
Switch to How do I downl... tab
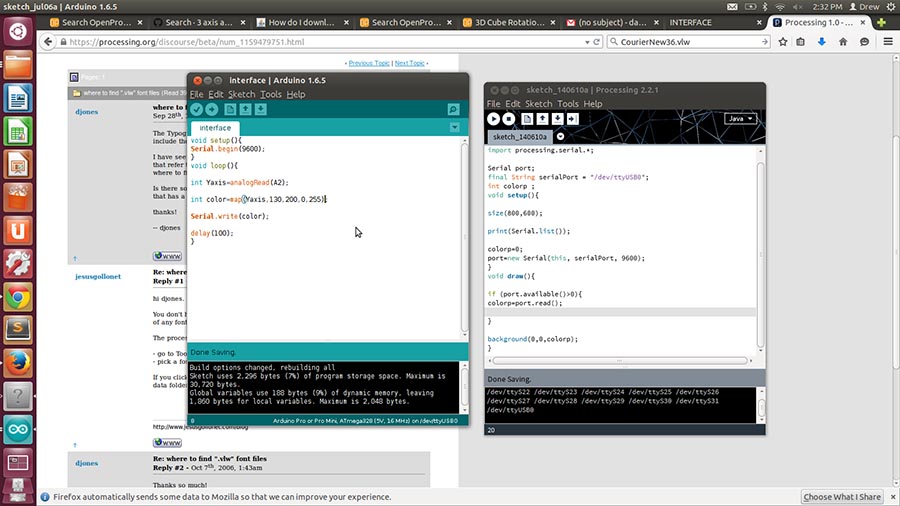click(x=302, y=22)
